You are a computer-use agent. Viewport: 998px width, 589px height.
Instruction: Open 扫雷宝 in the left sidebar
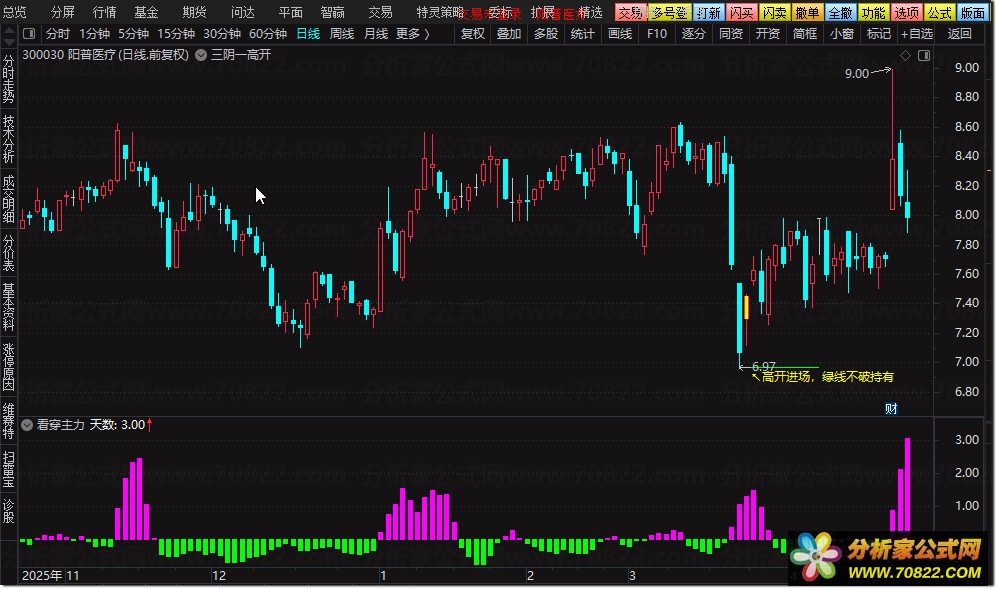coord(8,469)
